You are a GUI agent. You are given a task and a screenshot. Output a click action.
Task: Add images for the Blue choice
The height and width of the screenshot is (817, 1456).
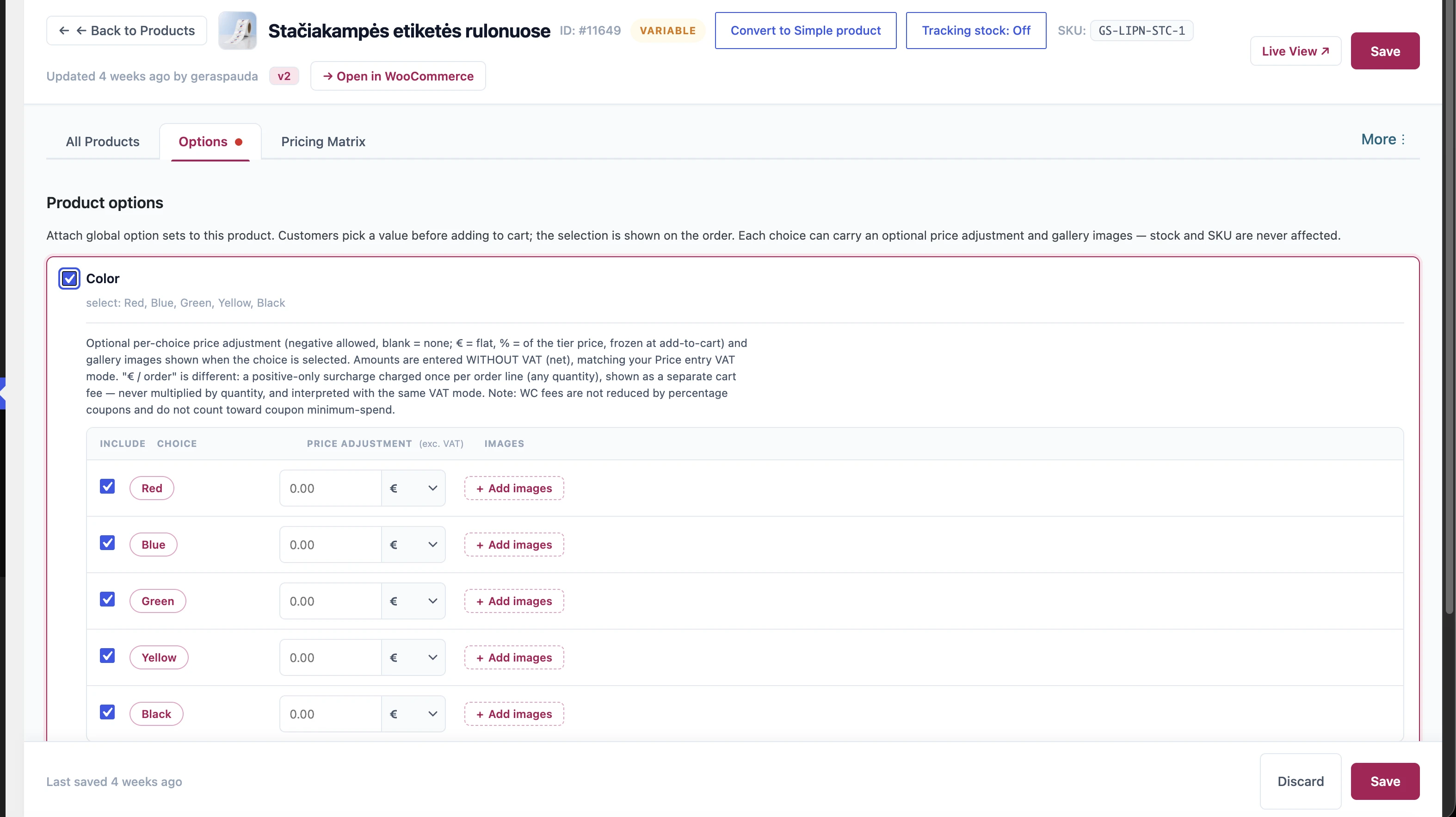[x=514, y=545]
